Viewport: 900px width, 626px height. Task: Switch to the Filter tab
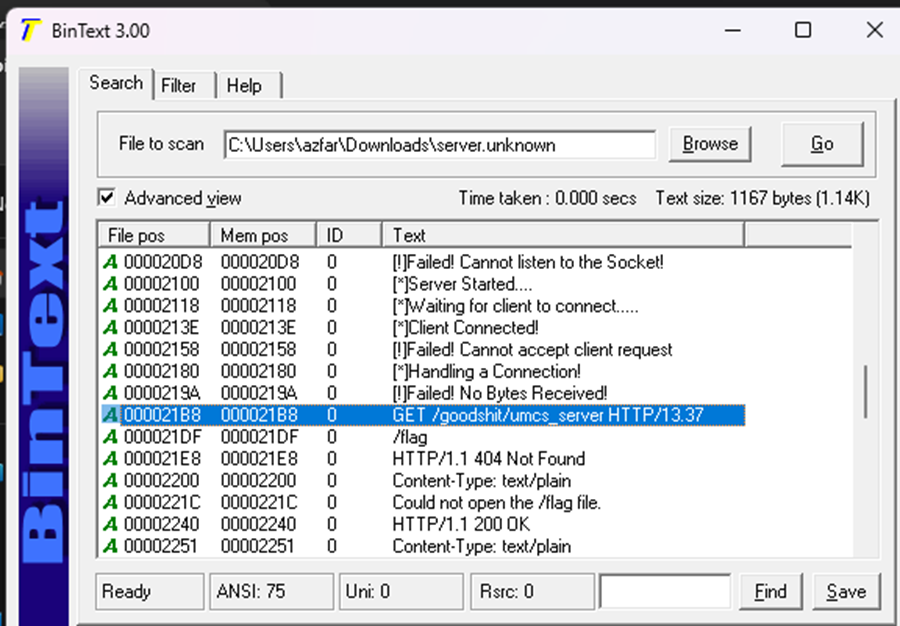click(x=179, y=86)
